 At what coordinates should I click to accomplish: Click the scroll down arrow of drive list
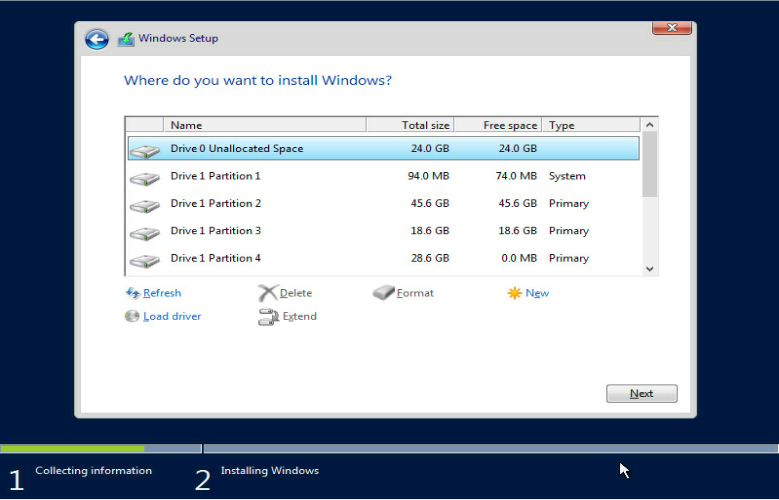pyautogui.click(x=649, y=269)
